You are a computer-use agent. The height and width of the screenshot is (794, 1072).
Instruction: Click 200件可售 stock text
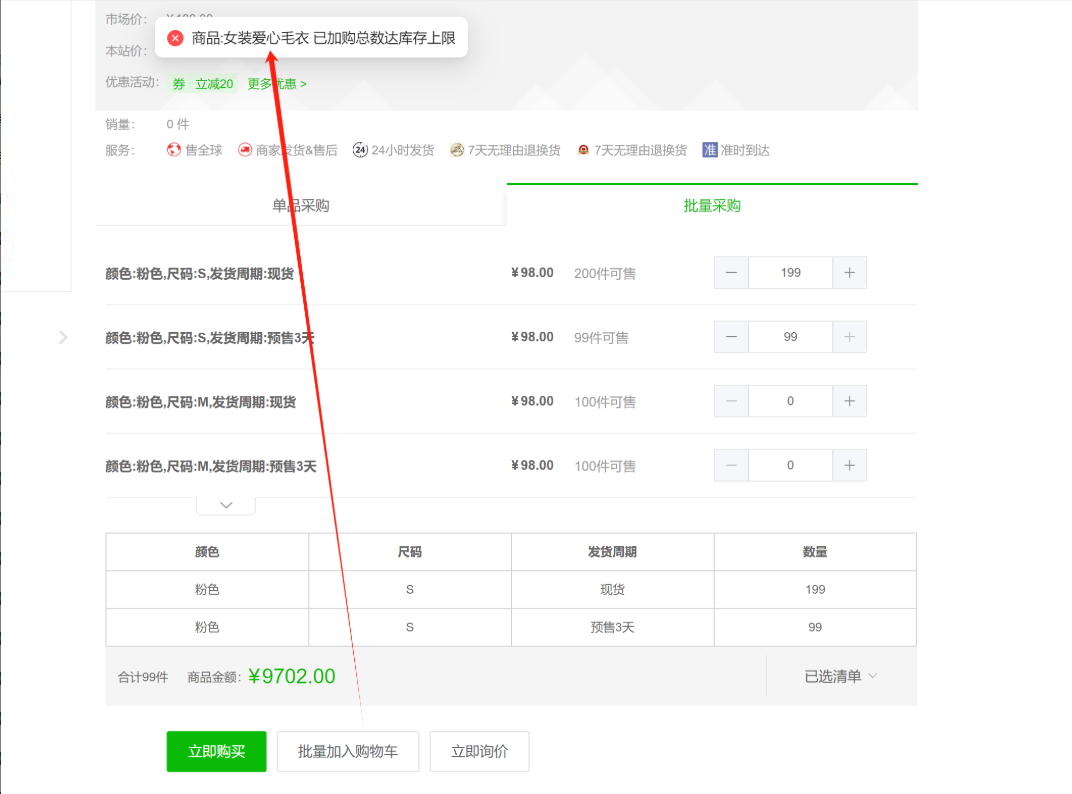[x=605, y=274]
